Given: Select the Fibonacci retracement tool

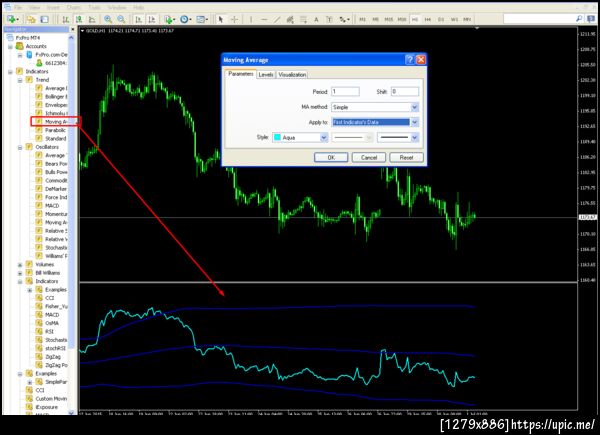Looking at the screenshot, I should click(303, 19).
